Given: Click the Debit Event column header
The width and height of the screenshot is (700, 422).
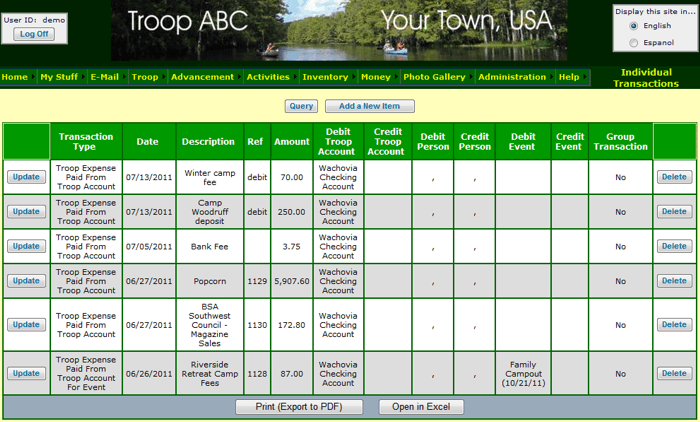Looking at the screenshot, I should point(523,142).
